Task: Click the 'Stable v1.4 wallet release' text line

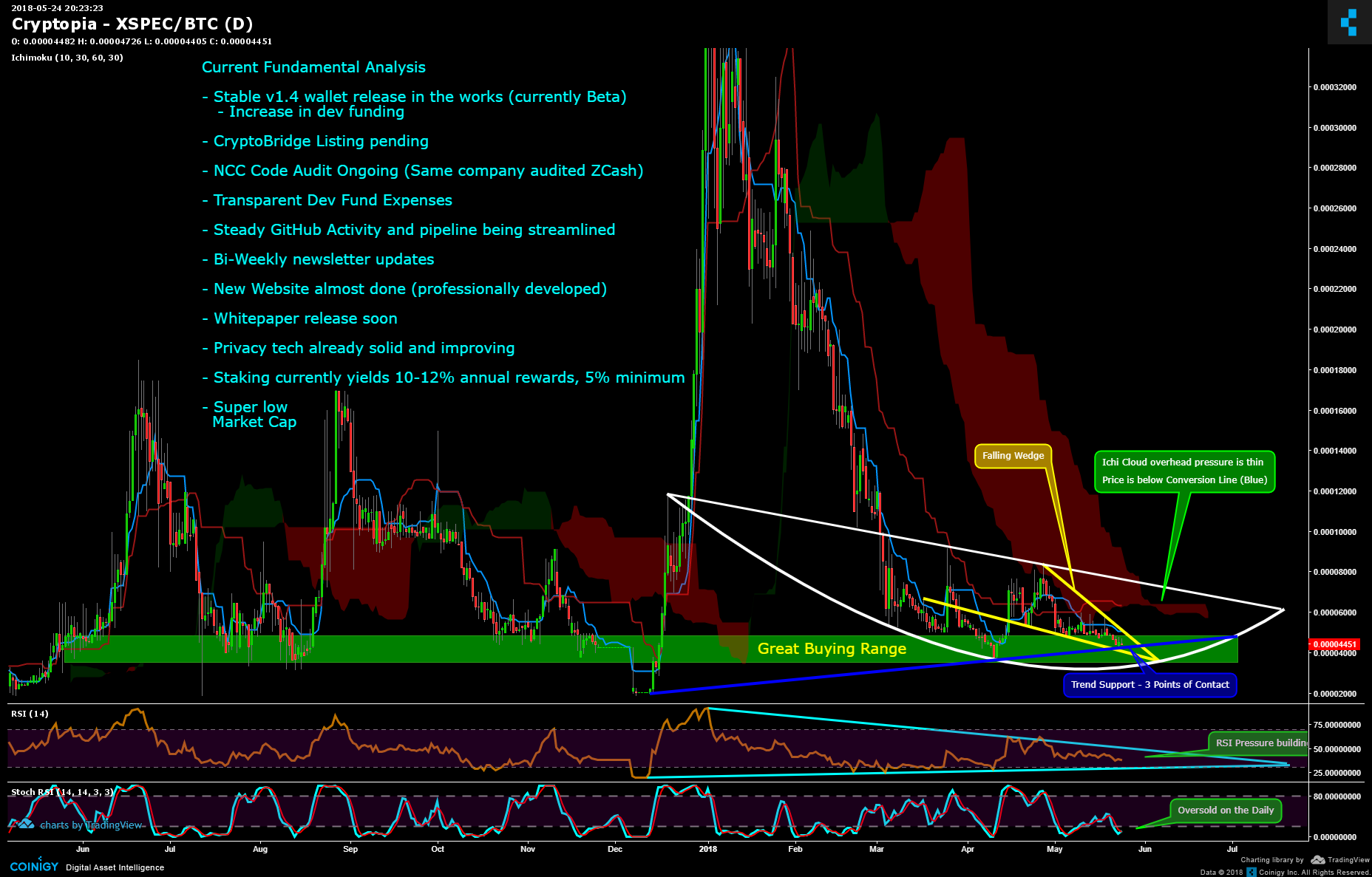Action: click(414, 97)
